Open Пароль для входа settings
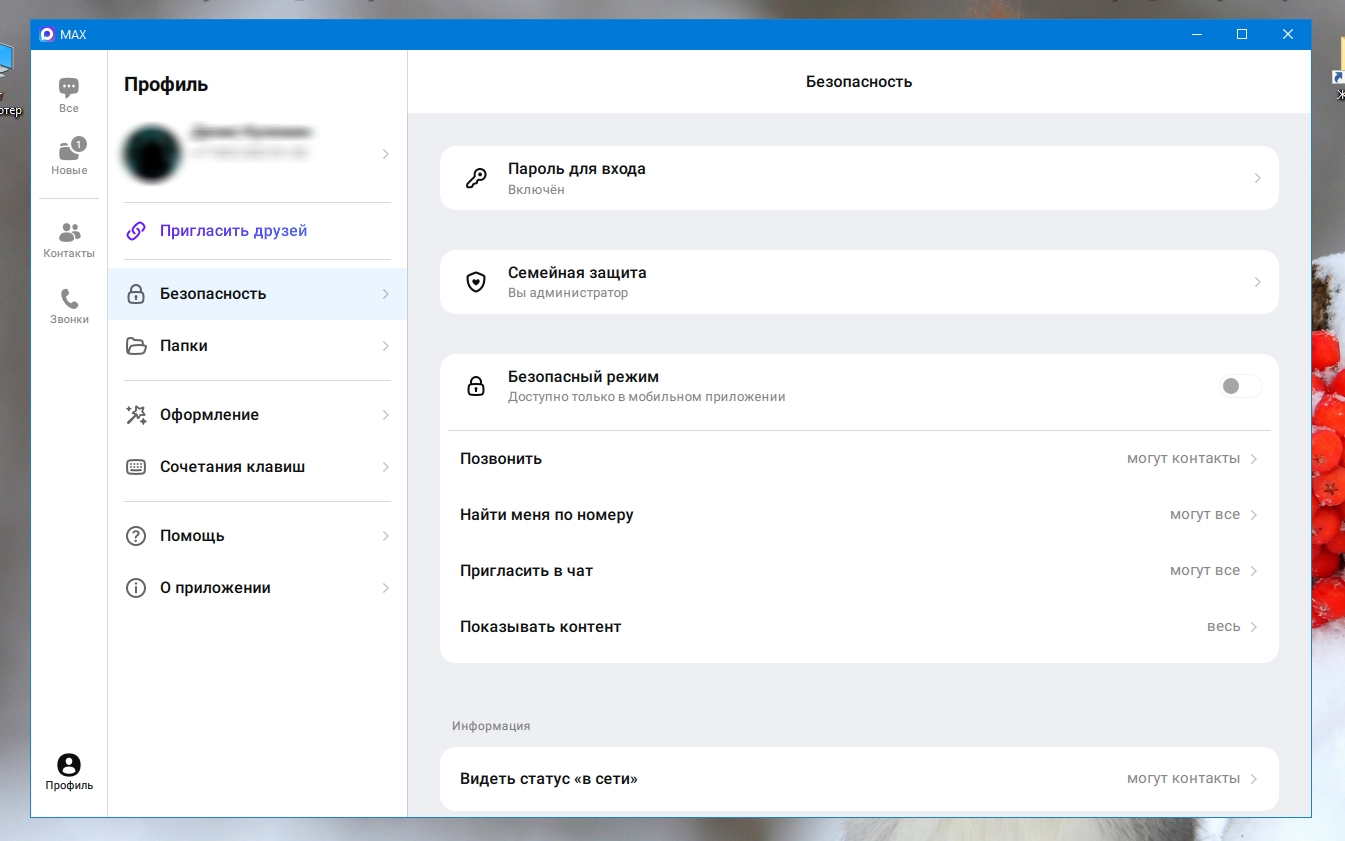 coord(859,178)
